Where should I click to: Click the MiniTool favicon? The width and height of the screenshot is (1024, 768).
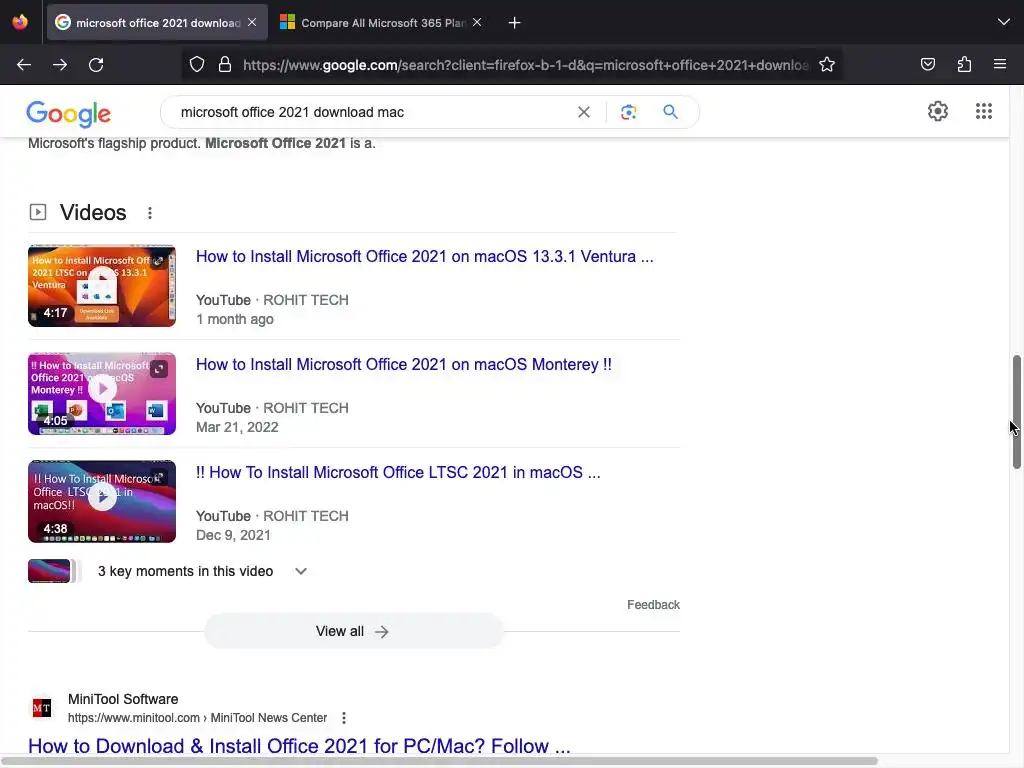pos(42,708)
